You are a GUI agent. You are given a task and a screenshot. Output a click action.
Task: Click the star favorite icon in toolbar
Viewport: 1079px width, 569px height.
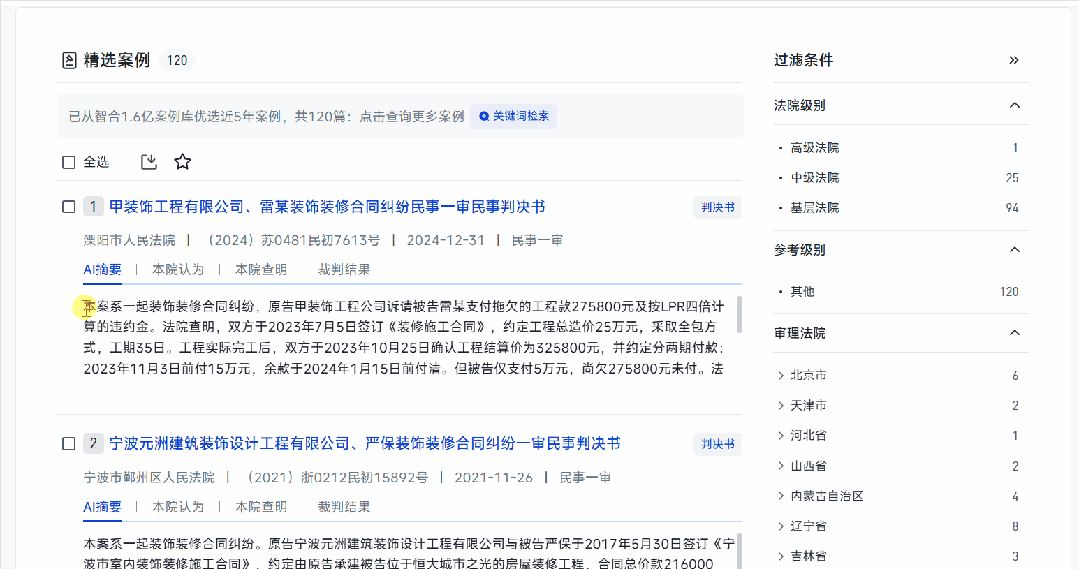pyautogui.click(x=182, y=162)
